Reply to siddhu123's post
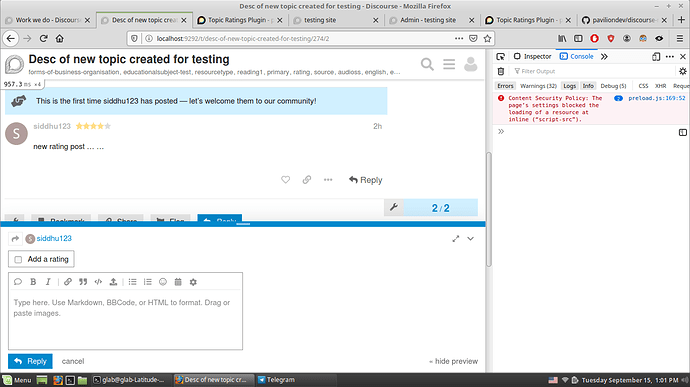This screenshot has height=387, width=690. coord(366,180)
